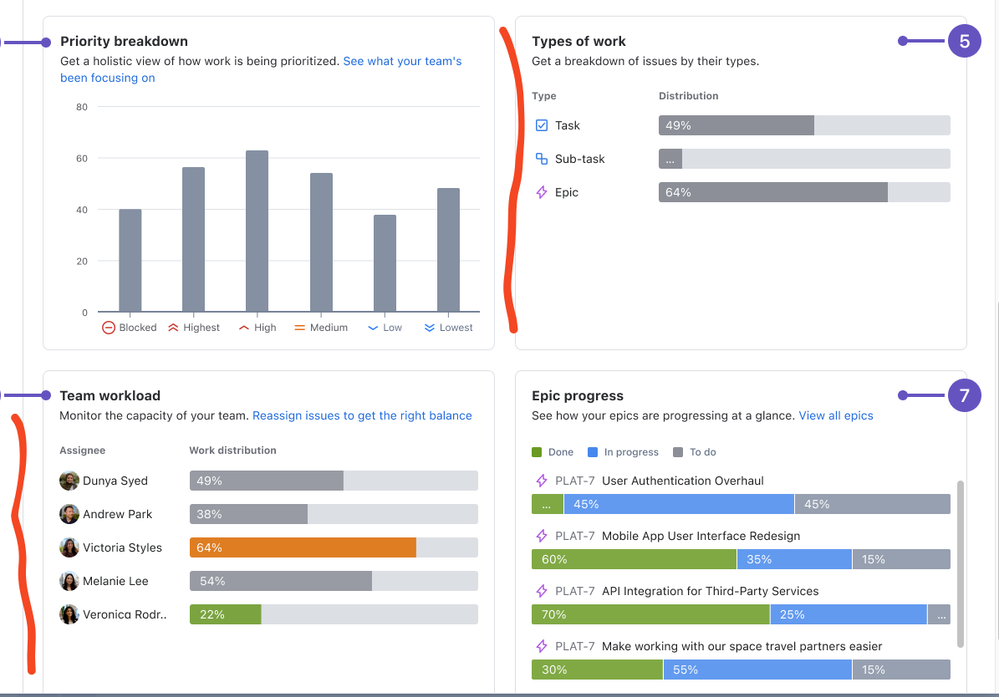Click the purple number 7 annotation marker
Screen dimensions: 999x697
tap(965, 396)
